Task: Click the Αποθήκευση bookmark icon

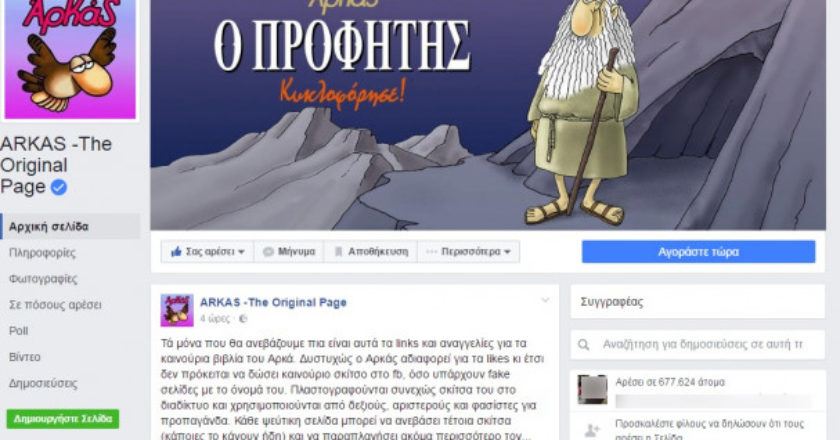Action: coord(338,252)
